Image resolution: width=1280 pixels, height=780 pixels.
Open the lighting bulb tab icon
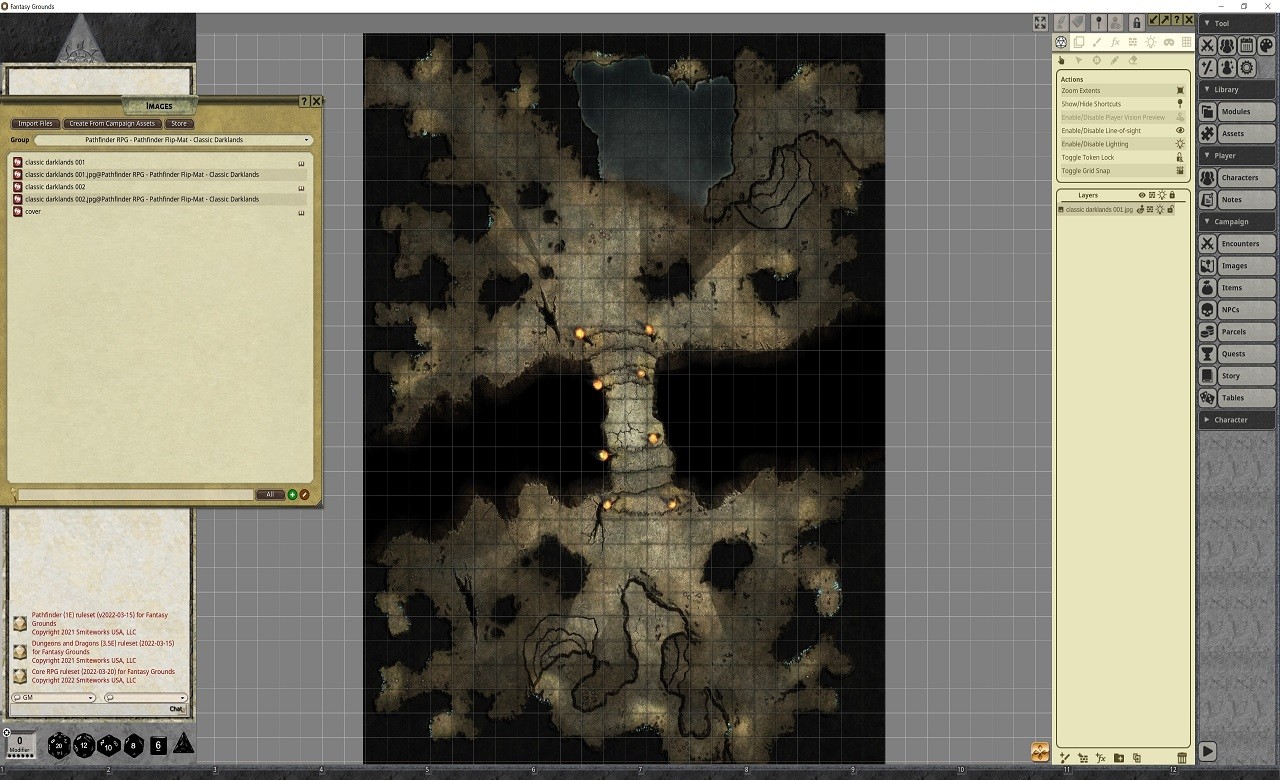point(1151,42)
